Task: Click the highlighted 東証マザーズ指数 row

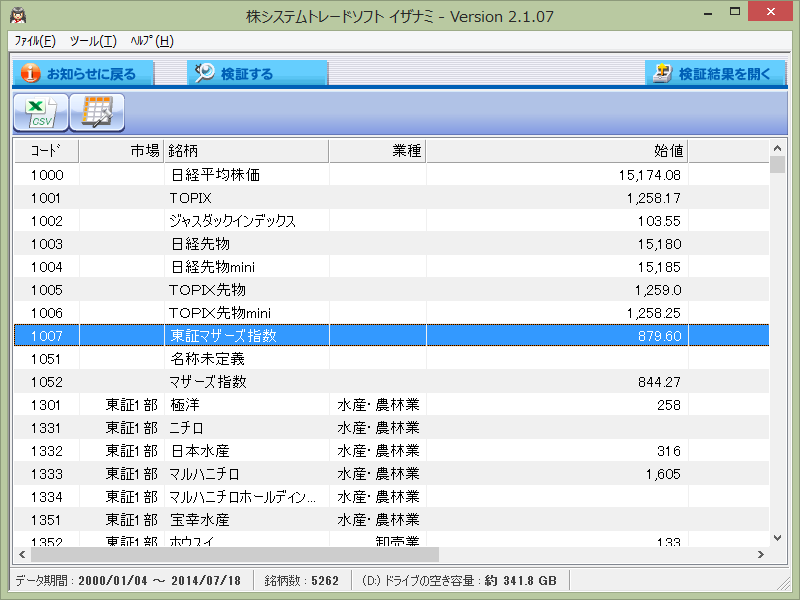Action: pos(391,336)
